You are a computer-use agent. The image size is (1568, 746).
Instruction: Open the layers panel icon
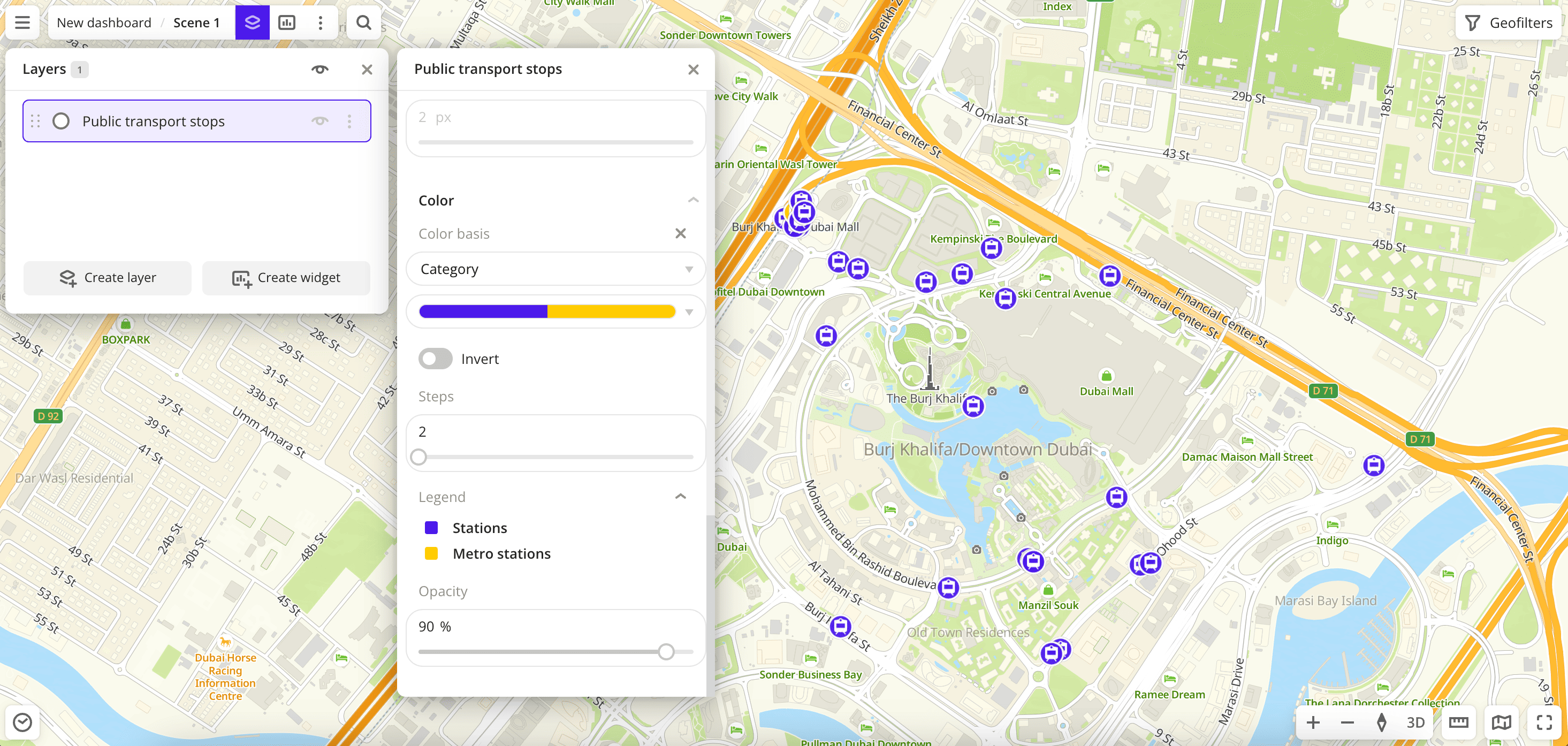252,22
